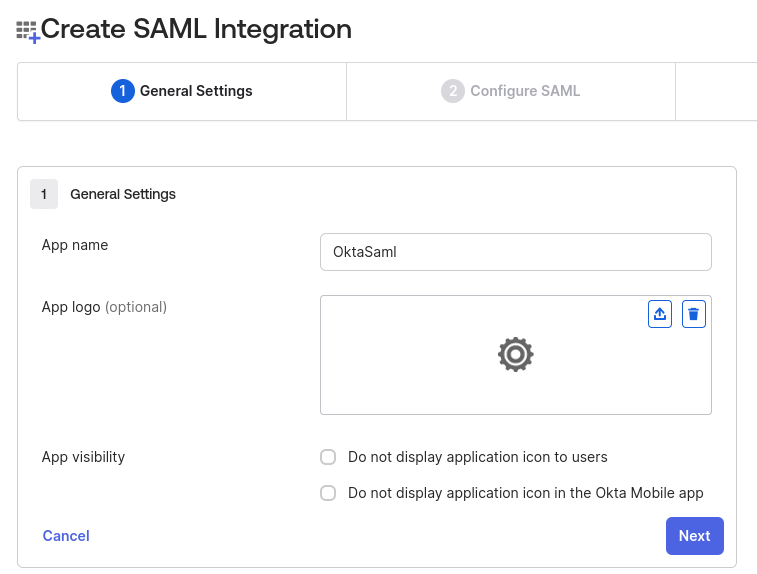Open the General Settings step tab label
Image resolution: width=757 pixels, height=574 pixels.
click(x=196, y=91)
